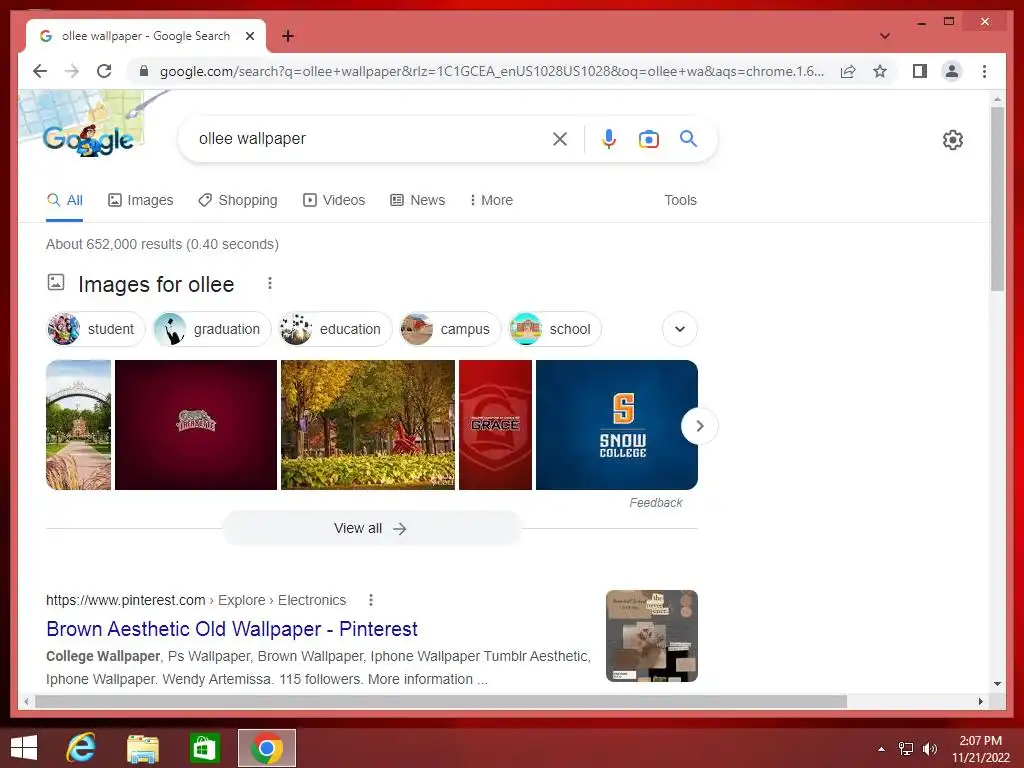The height and width of the screenshot is (768, 1024).
Task: Reload the current page
Action: 104,71
